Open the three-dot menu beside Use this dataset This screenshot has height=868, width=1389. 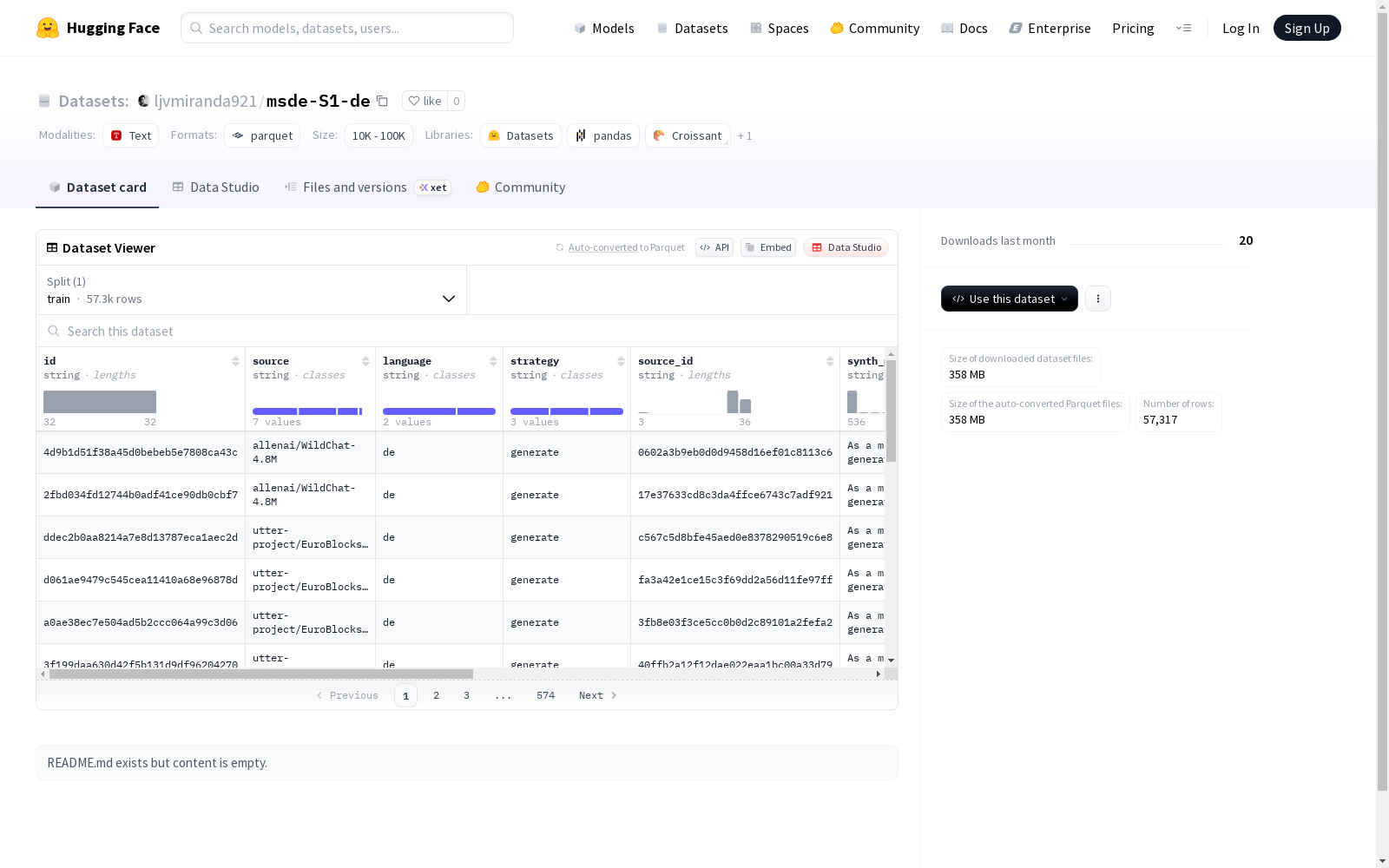coord(1098,299)
